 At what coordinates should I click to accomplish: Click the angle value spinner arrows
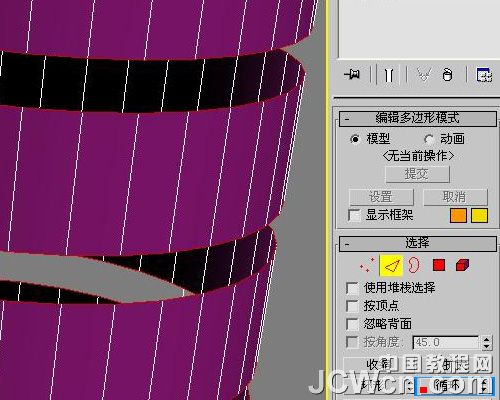pyautogui.click(x=486, y=342)
